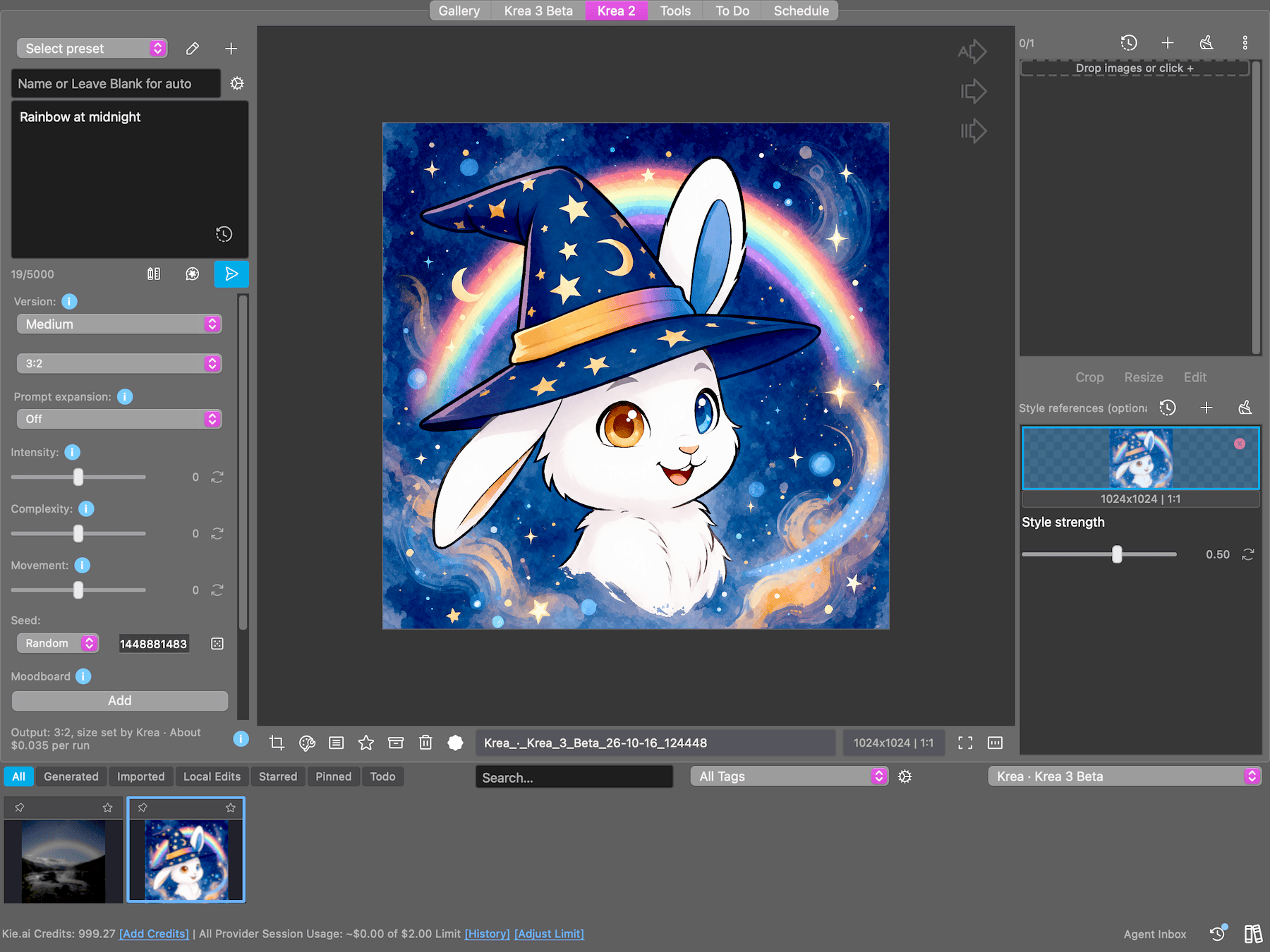Star the current image

(366, 743)
